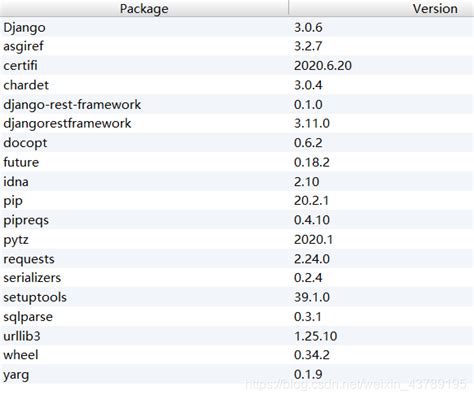
Task: Select the serializers package row
Action: pyautogui.click(x=237, y=278)
